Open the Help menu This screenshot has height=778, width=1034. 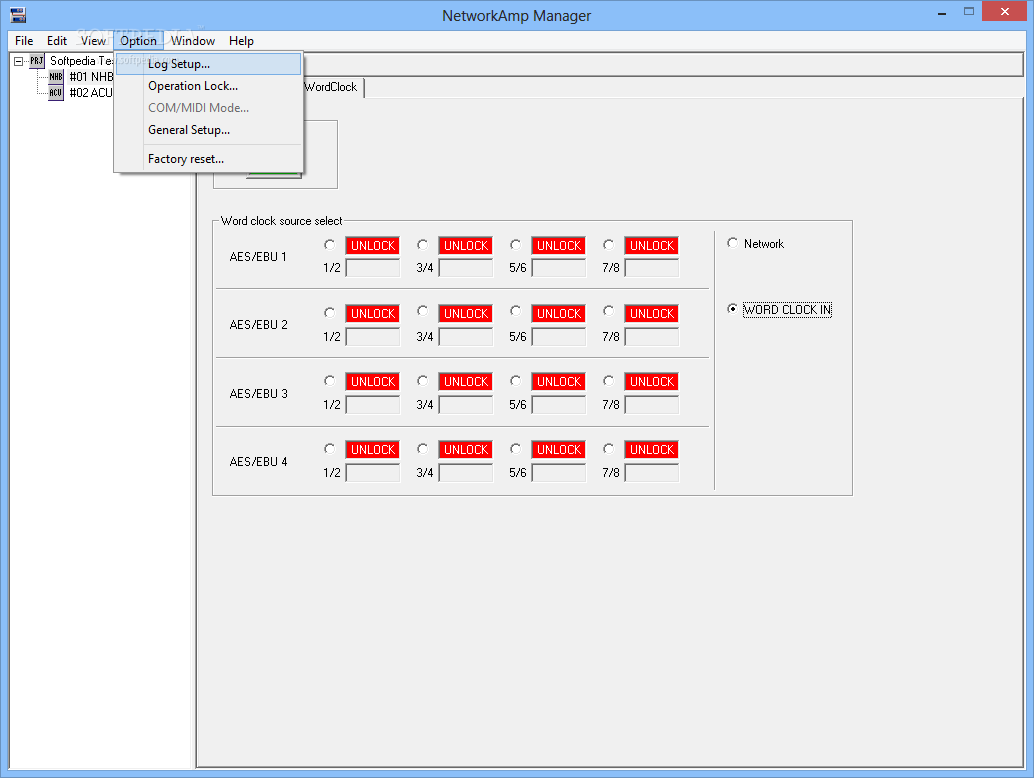pos(241,41)
